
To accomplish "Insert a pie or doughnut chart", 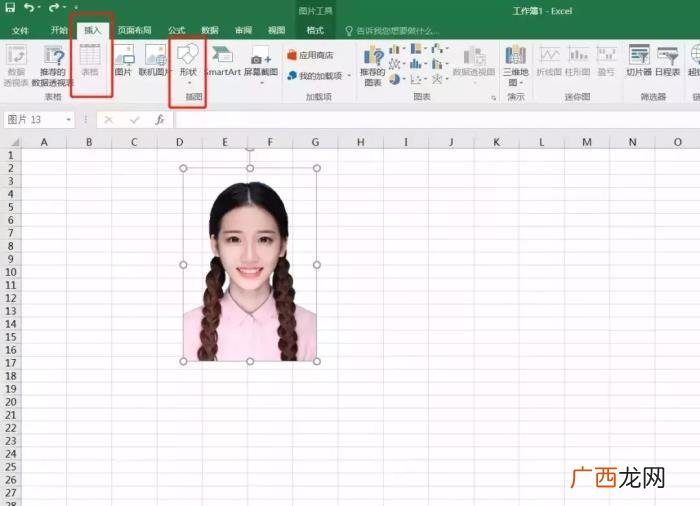I will [396, 79].
